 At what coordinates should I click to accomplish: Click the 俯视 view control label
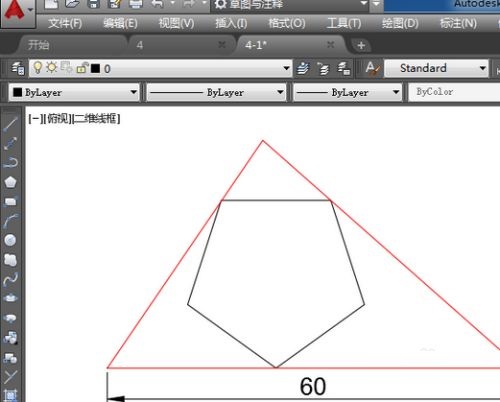click(57, 119)
